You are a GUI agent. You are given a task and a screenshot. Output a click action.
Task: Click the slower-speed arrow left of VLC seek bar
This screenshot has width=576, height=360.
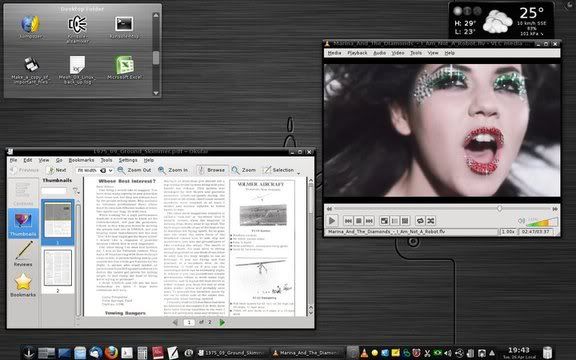click(329, 208)
